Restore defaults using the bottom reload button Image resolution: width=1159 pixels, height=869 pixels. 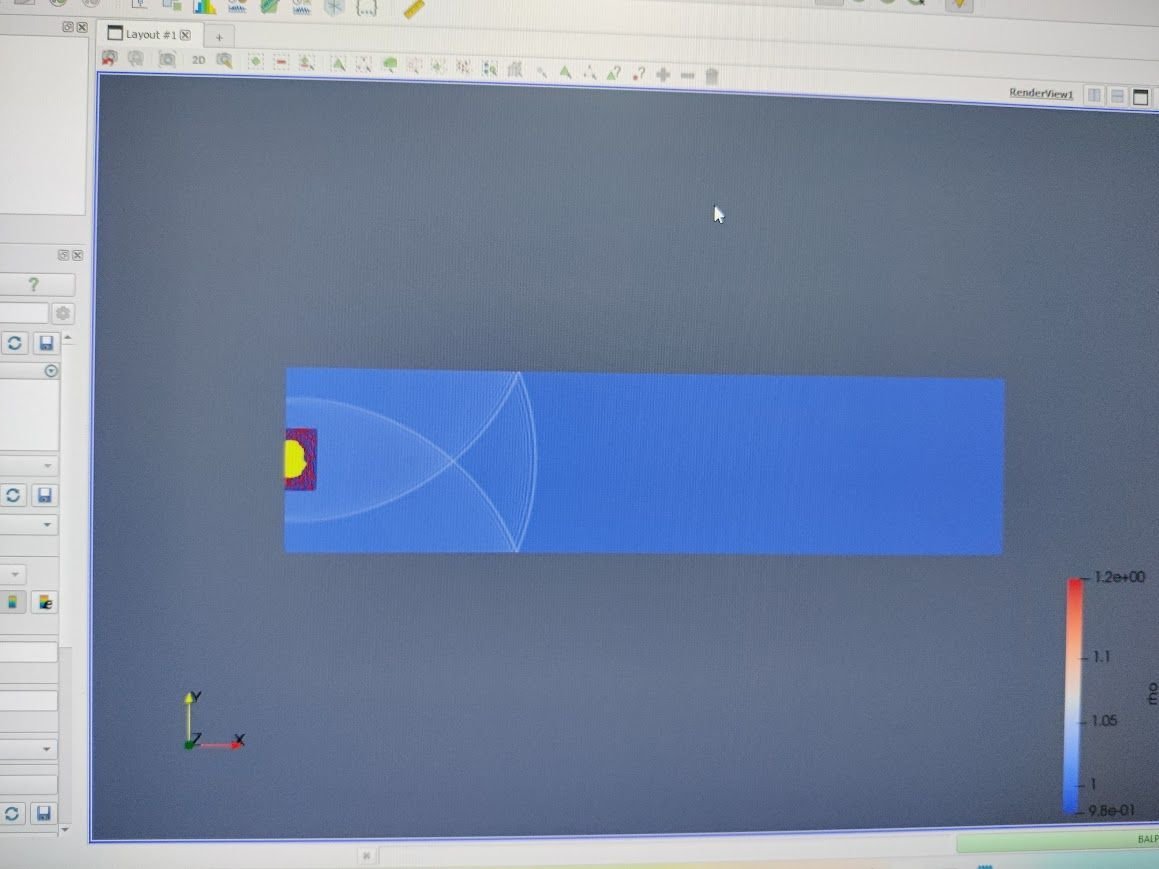click(x=12, y=814)
